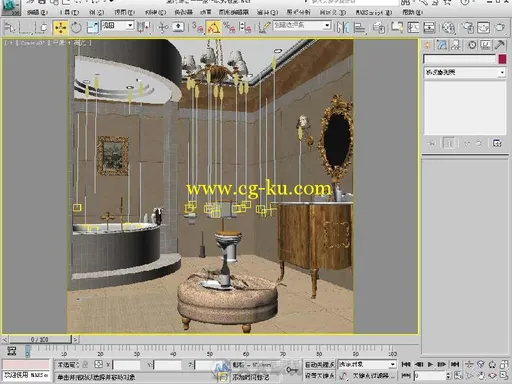
Task: Open the 编辑(E) menu
Action: 38,13
